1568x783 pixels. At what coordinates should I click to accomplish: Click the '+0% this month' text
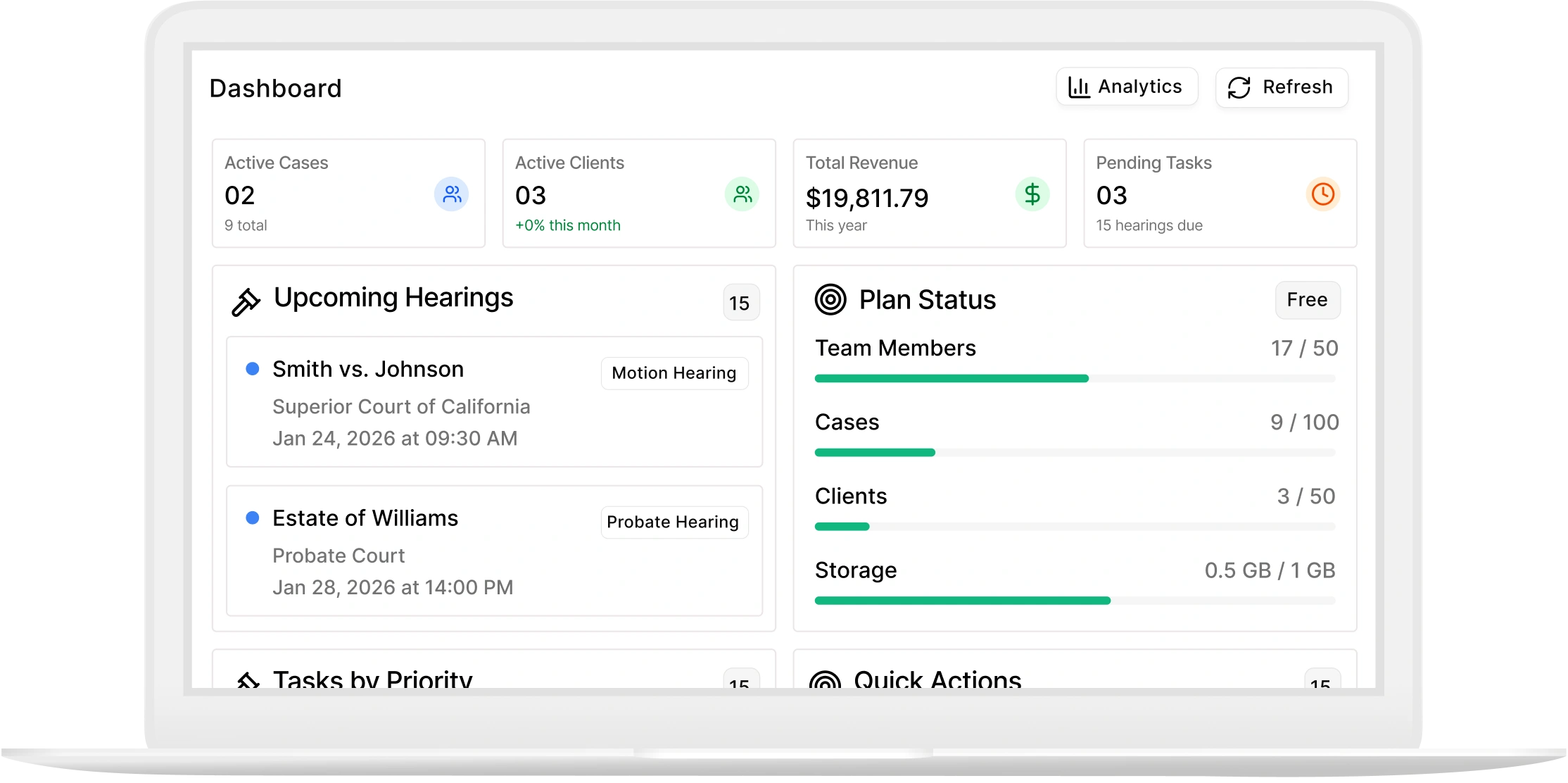568,226
